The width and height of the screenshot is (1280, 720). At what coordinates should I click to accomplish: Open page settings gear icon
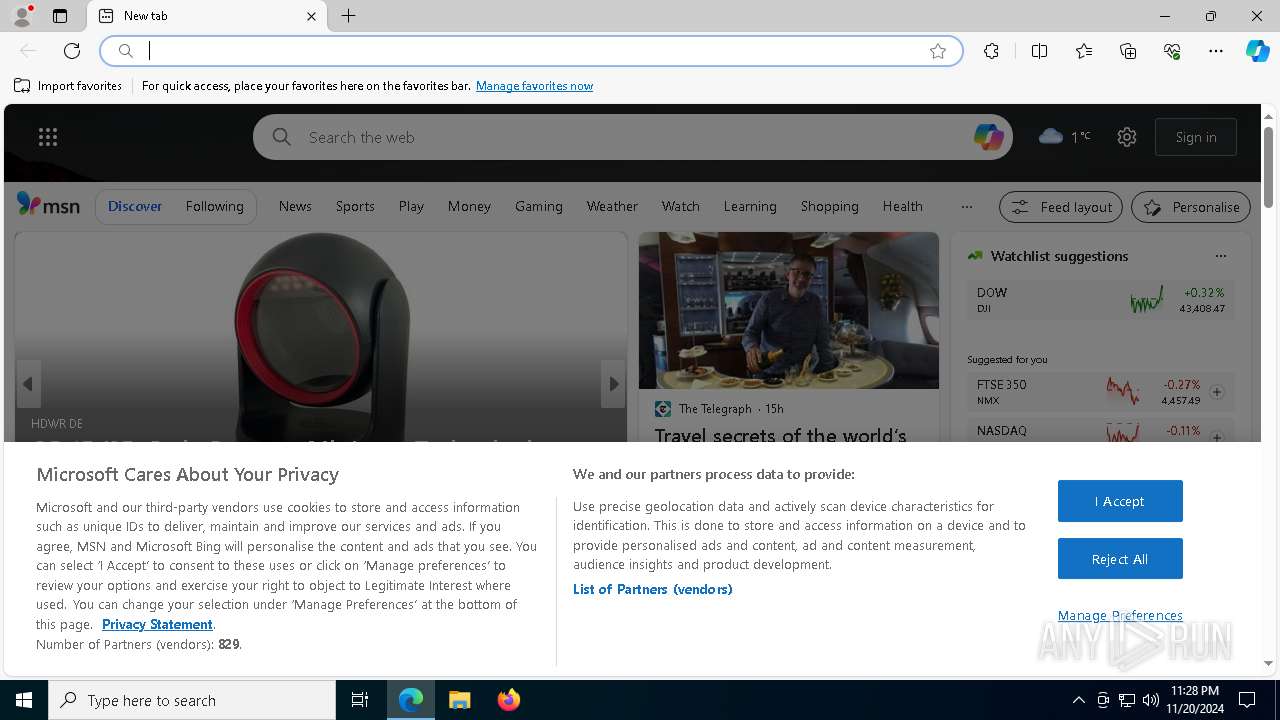(x=1127, y=137)
